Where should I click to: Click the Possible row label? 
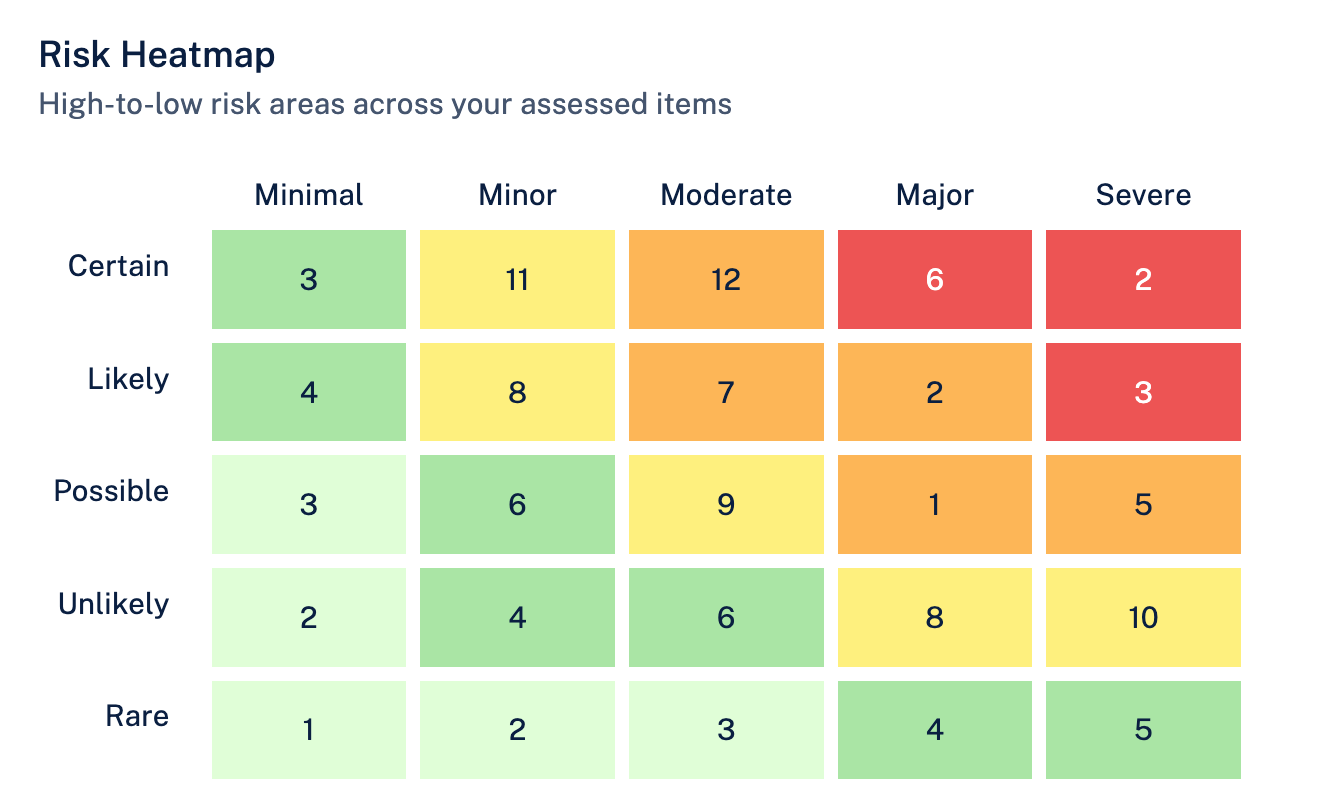pos(111,491)
